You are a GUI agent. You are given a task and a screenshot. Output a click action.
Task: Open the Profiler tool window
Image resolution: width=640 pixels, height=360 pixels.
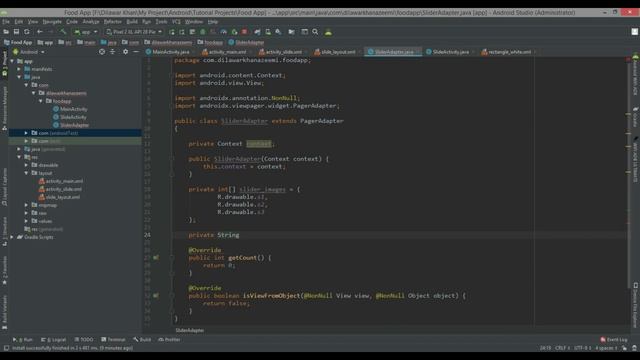pos(169,340)
